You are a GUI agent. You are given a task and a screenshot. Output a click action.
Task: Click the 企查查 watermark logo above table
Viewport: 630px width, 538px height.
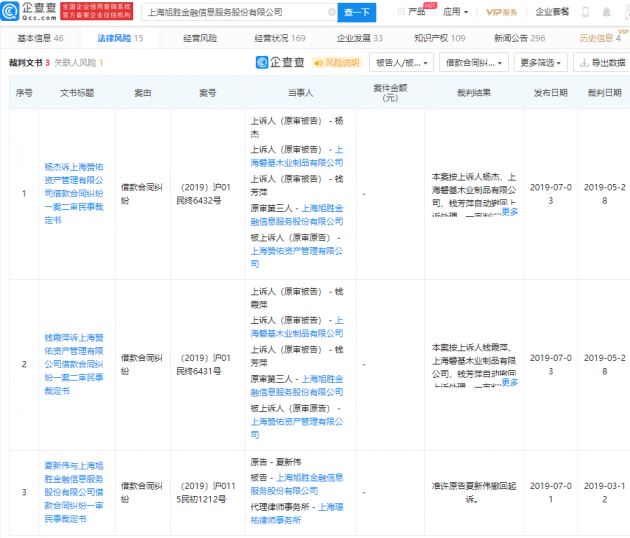click(x=280, y=62)
